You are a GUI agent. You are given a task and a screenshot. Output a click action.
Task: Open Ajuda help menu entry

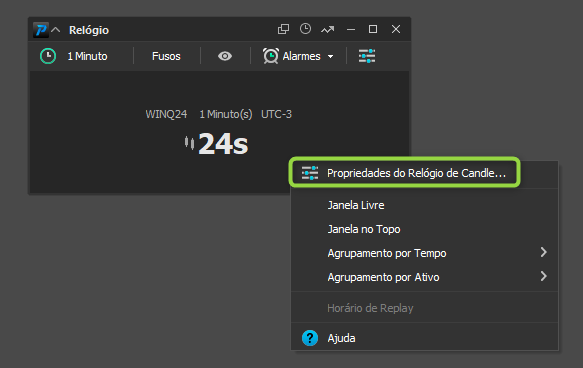pyautogui.click(x=424, y=338)
